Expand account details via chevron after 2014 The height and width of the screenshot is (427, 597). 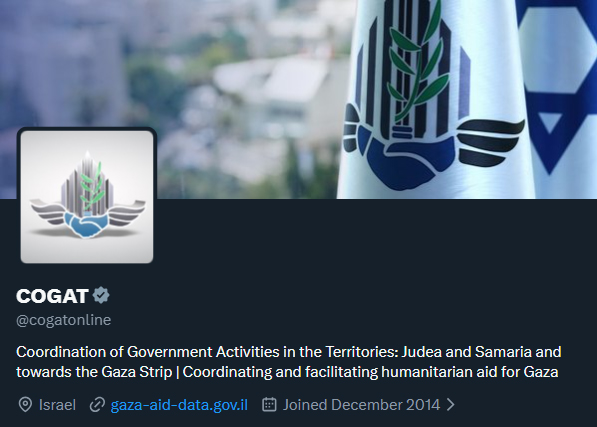(x=450, y=405)
